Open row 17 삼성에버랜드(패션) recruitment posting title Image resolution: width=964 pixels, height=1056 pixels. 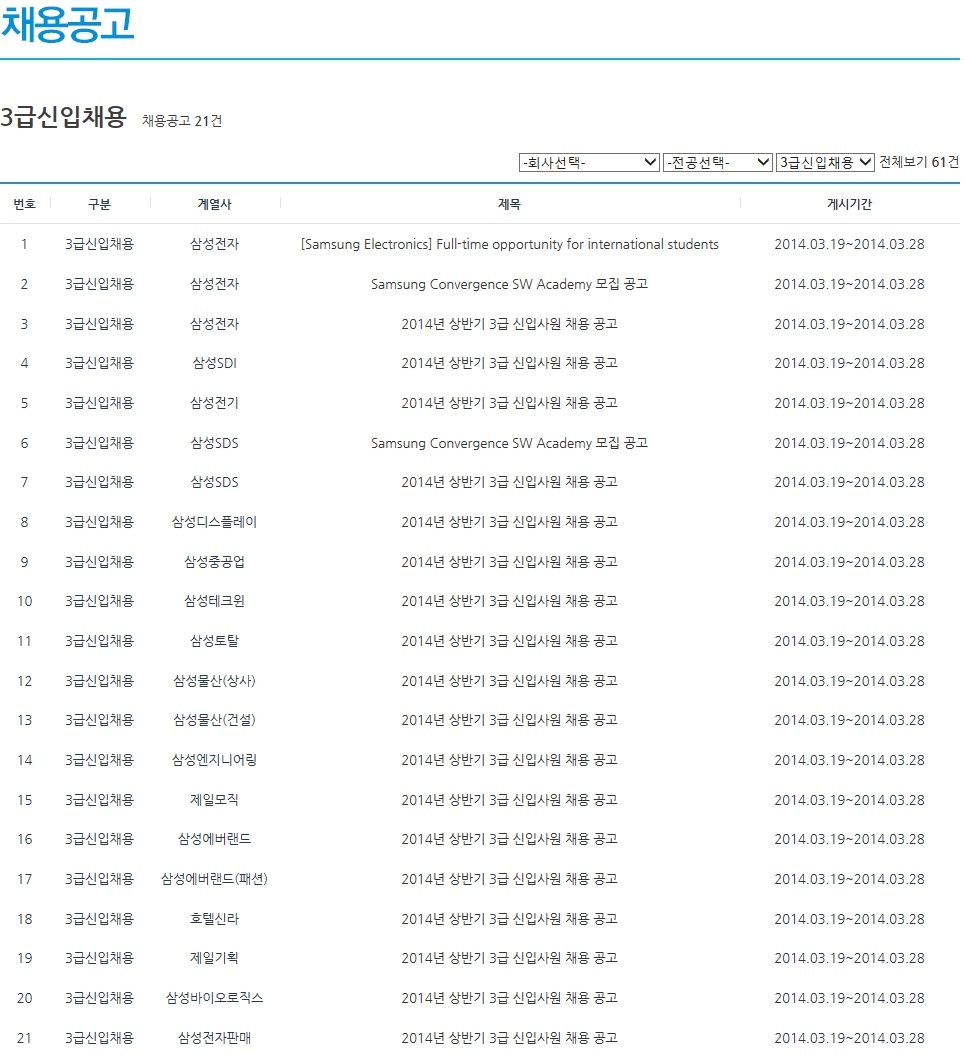coord(509,879)
